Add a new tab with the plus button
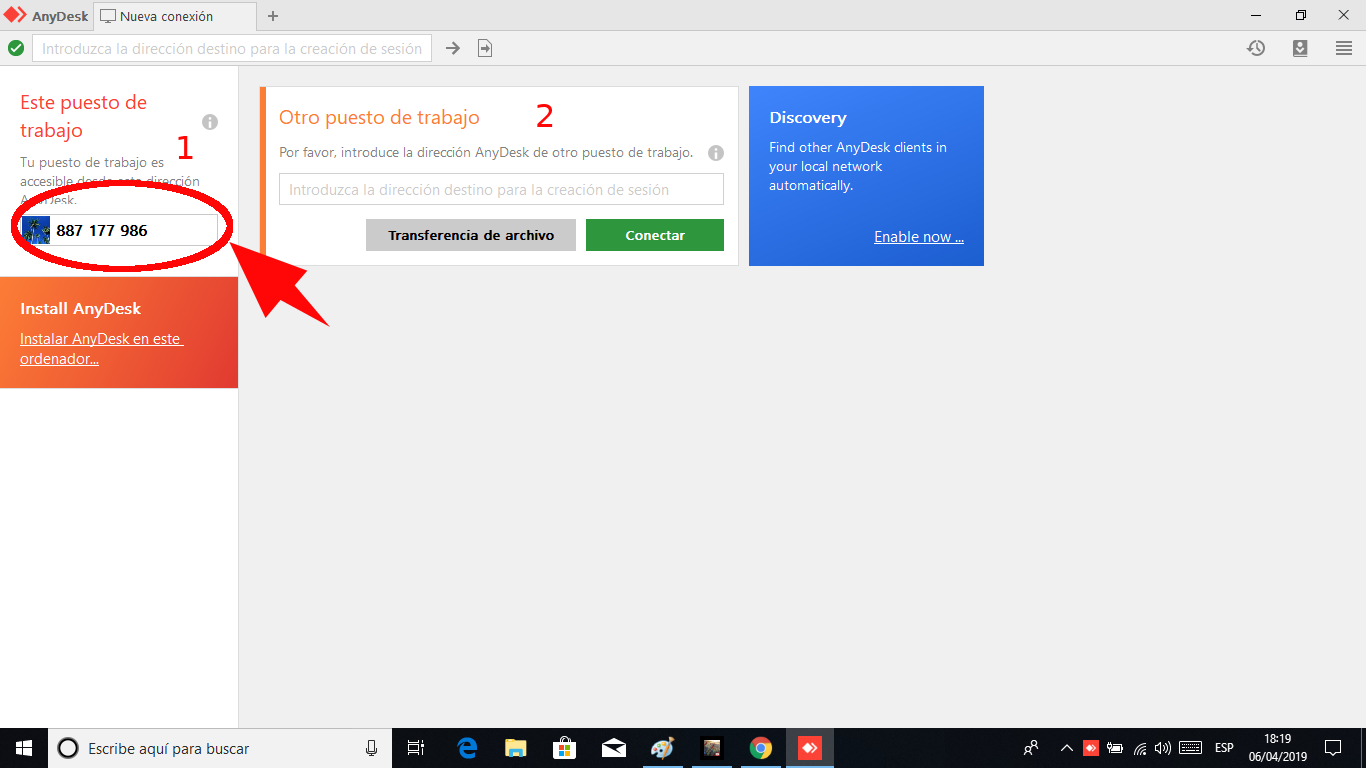The image size is (1366, 768). point(273,16)
